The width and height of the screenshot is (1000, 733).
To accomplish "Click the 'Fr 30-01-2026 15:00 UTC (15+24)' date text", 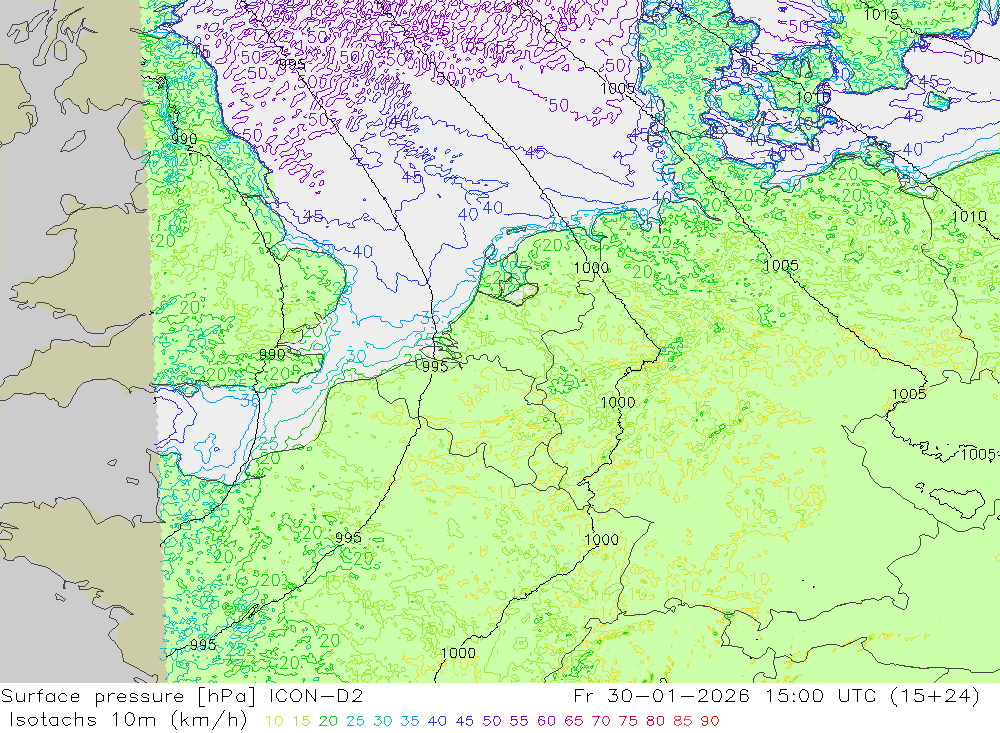I will (x=776, y=696).
